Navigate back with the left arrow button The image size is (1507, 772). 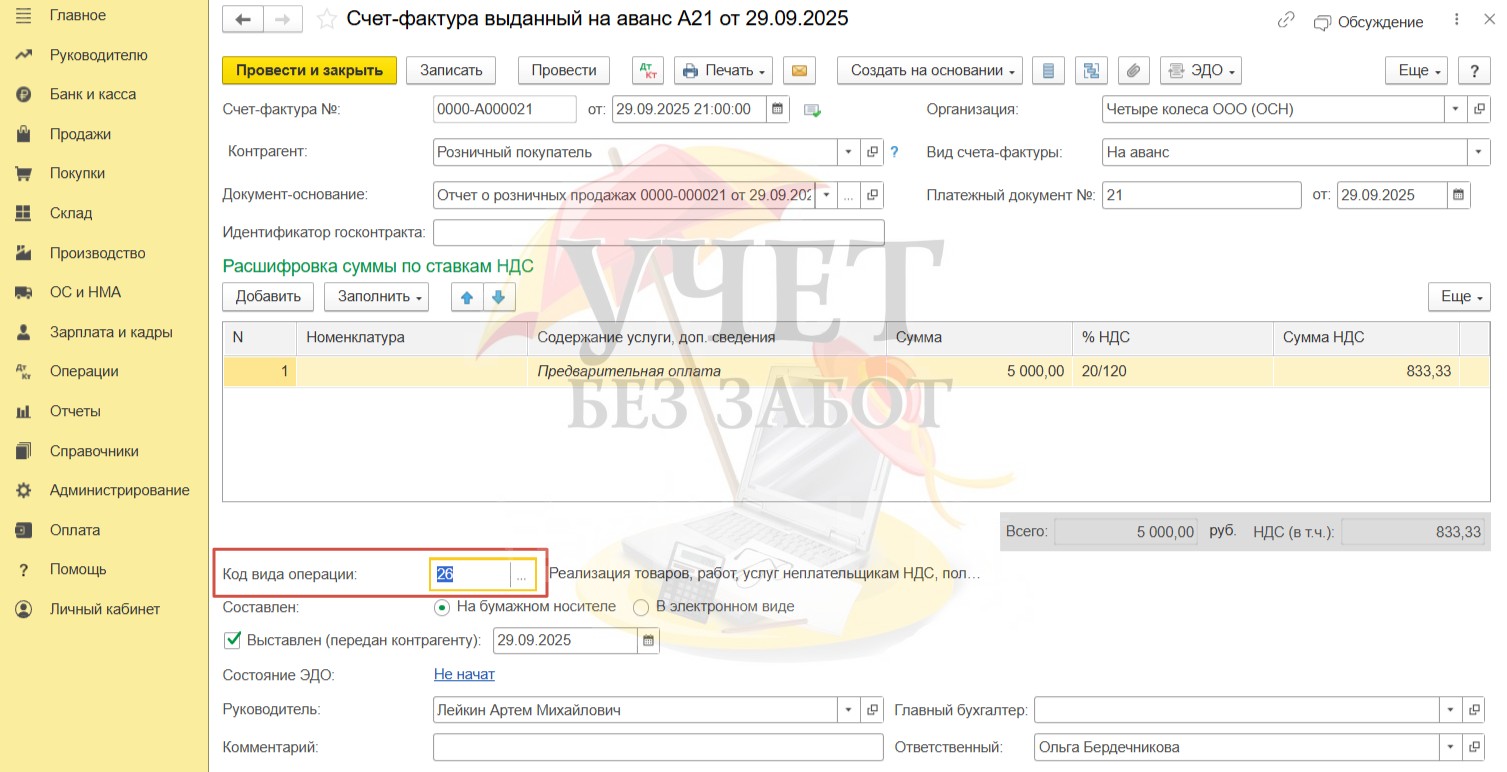pyautogui.click(x=243, y=19)
